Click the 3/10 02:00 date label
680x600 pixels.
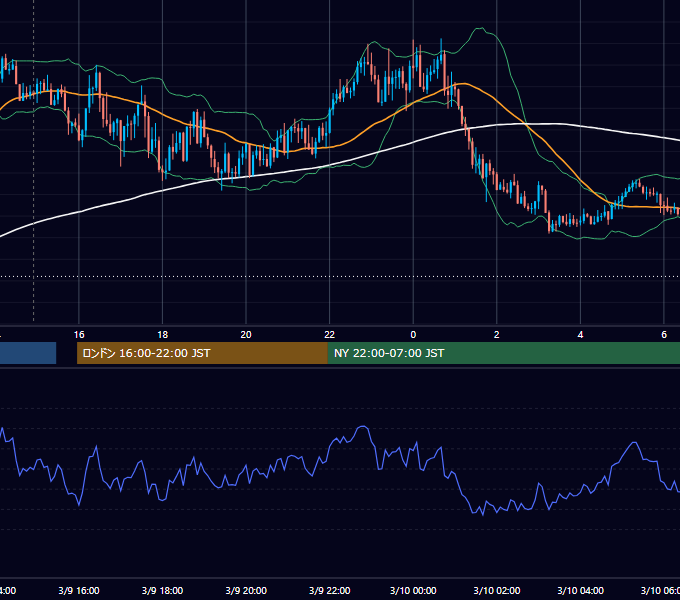coord(497,591)
